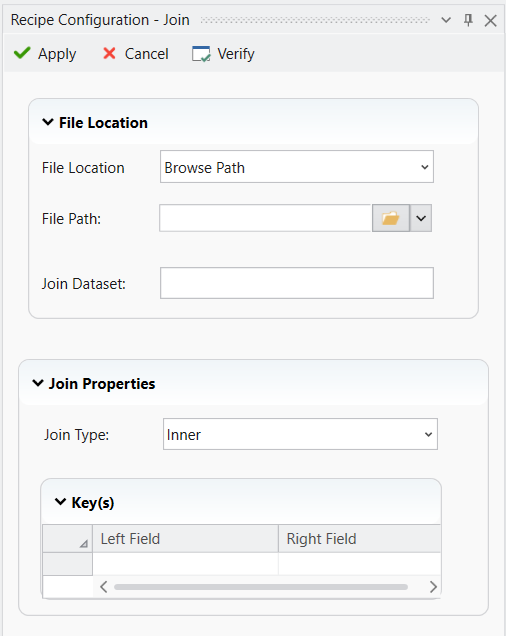
Task: Open the panel options dropdown arrow in title bar
Action: point(446,20)
